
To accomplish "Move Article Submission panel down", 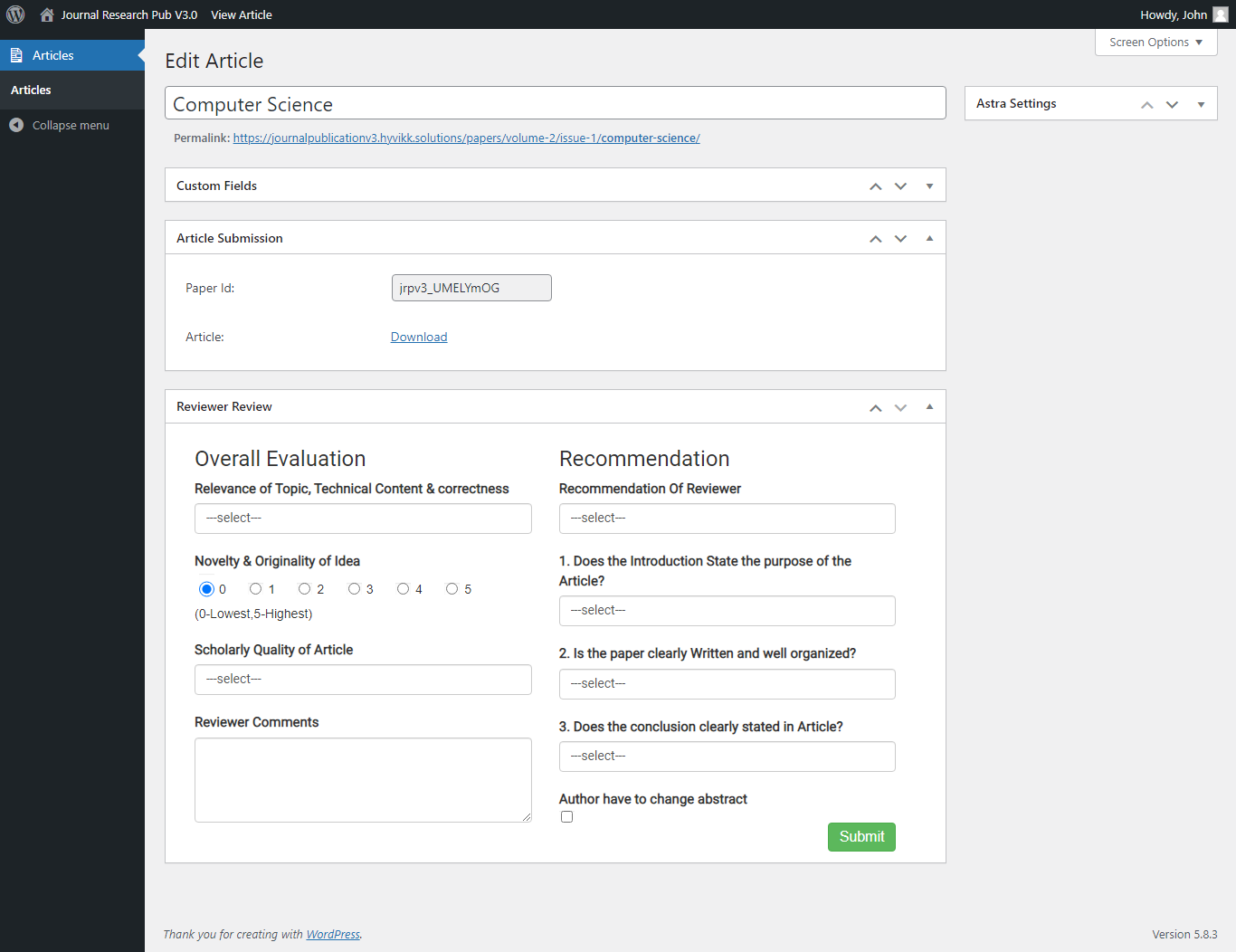I will coord(900,239).
